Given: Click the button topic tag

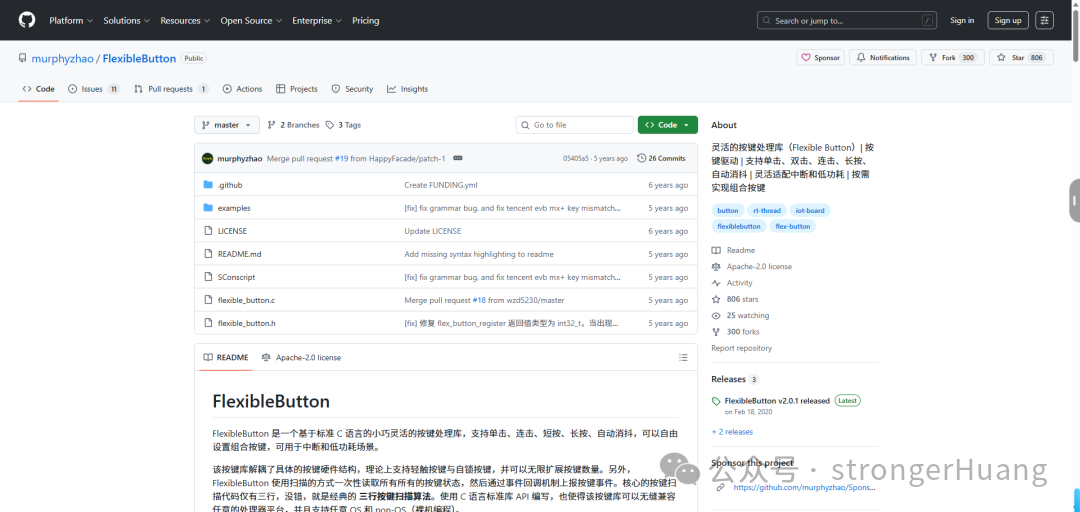Looking at the screenshot, I should [727, 210].
